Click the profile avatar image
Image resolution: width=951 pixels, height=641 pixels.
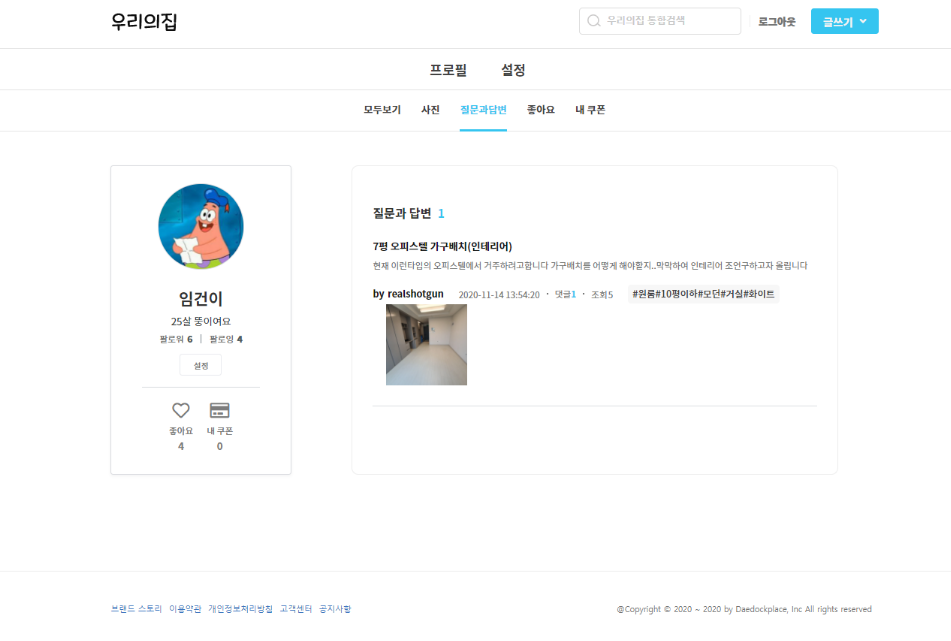(x=200, y=227)
